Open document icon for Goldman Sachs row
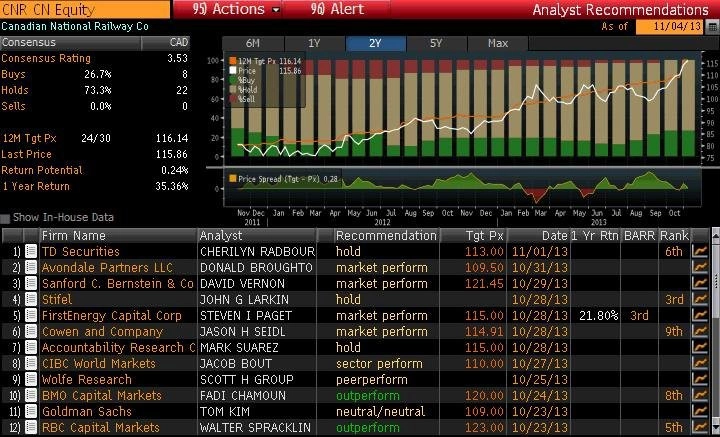 pyautogui.click(x=31, y=411)
